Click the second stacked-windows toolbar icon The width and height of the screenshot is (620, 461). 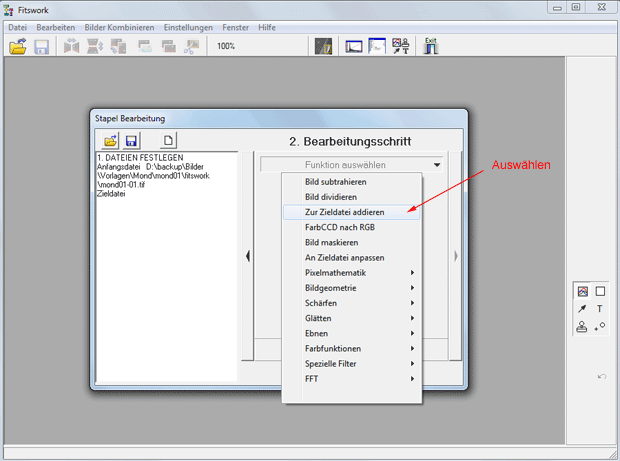[169, 46]
